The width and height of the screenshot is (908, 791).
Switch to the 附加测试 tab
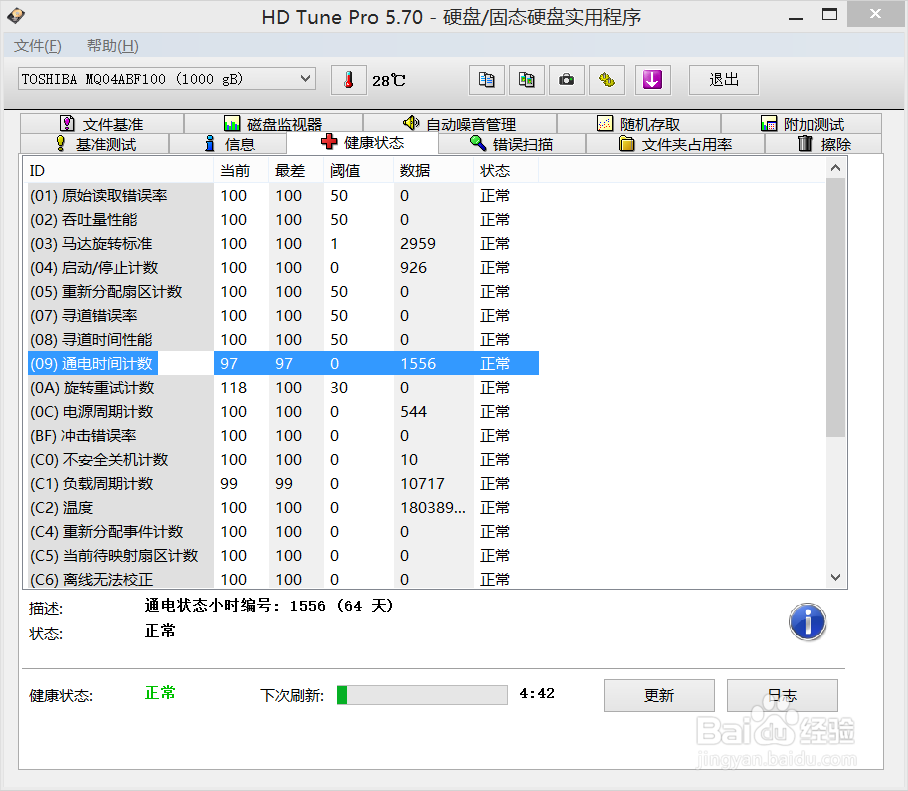click(x=801, y=124)
